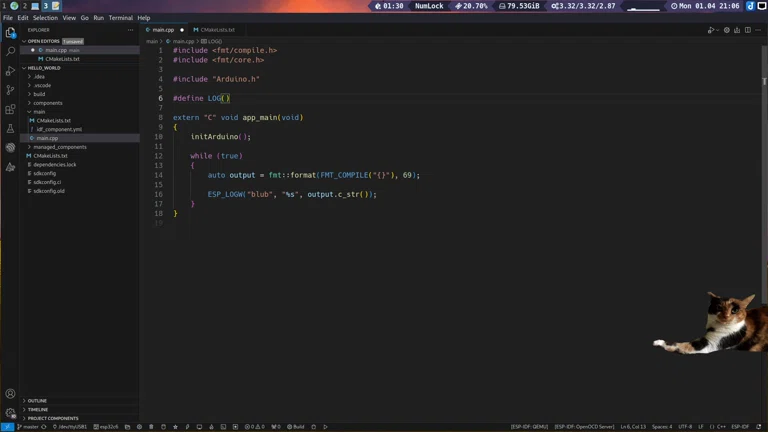Expand the OUTLINE section
The width and height of the screenshot is (768, 432).
tap(37, 401)
